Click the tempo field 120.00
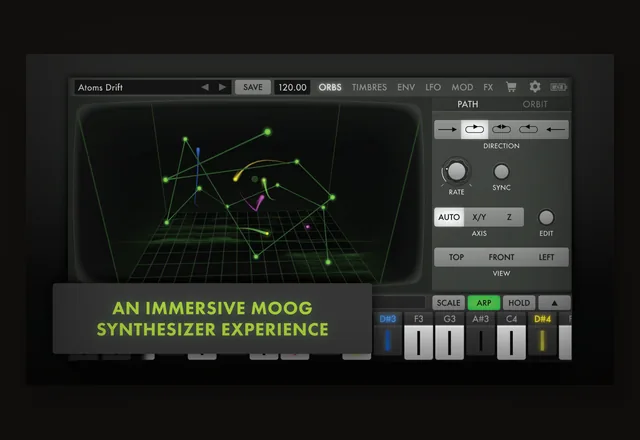Image resolution: width=640 pixels, height=440 pixels. [x=292, y=87]
